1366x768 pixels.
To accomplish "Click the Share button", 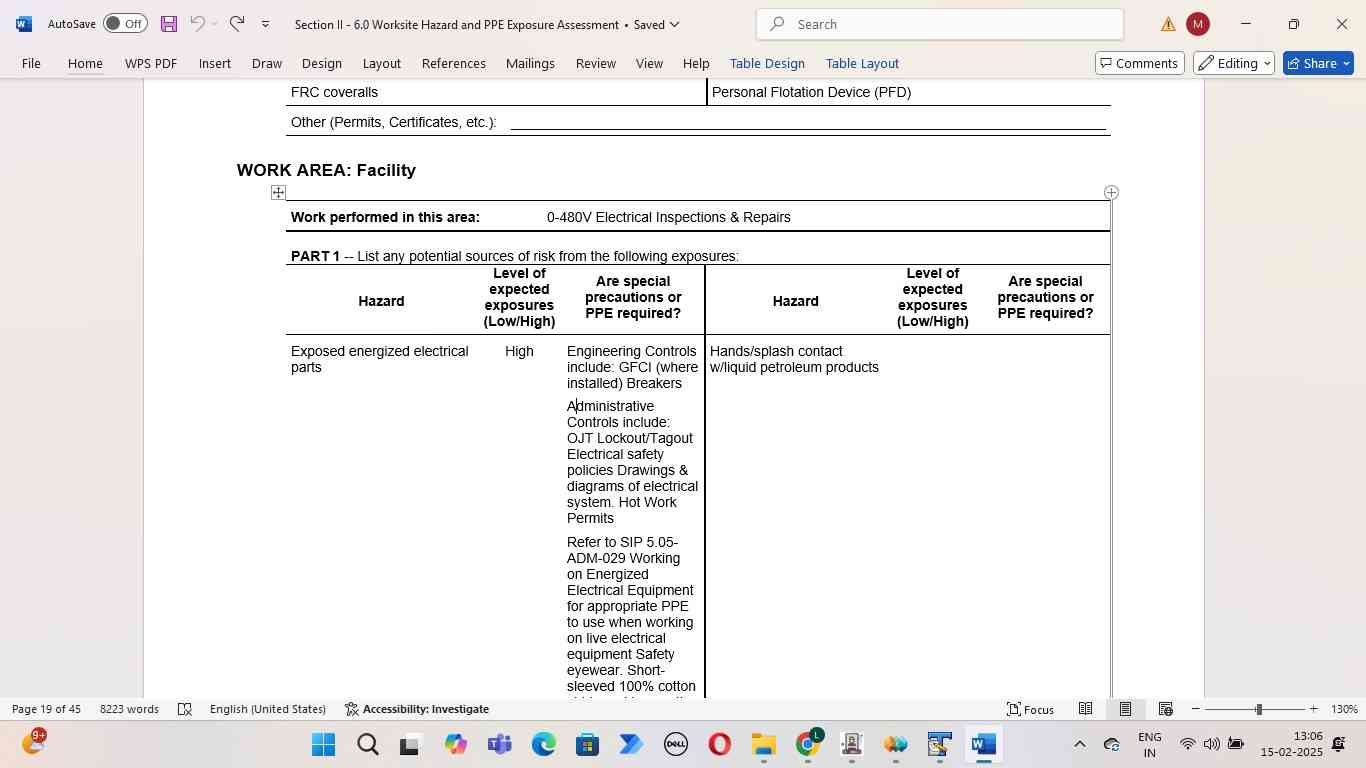I will [1318, 63].
